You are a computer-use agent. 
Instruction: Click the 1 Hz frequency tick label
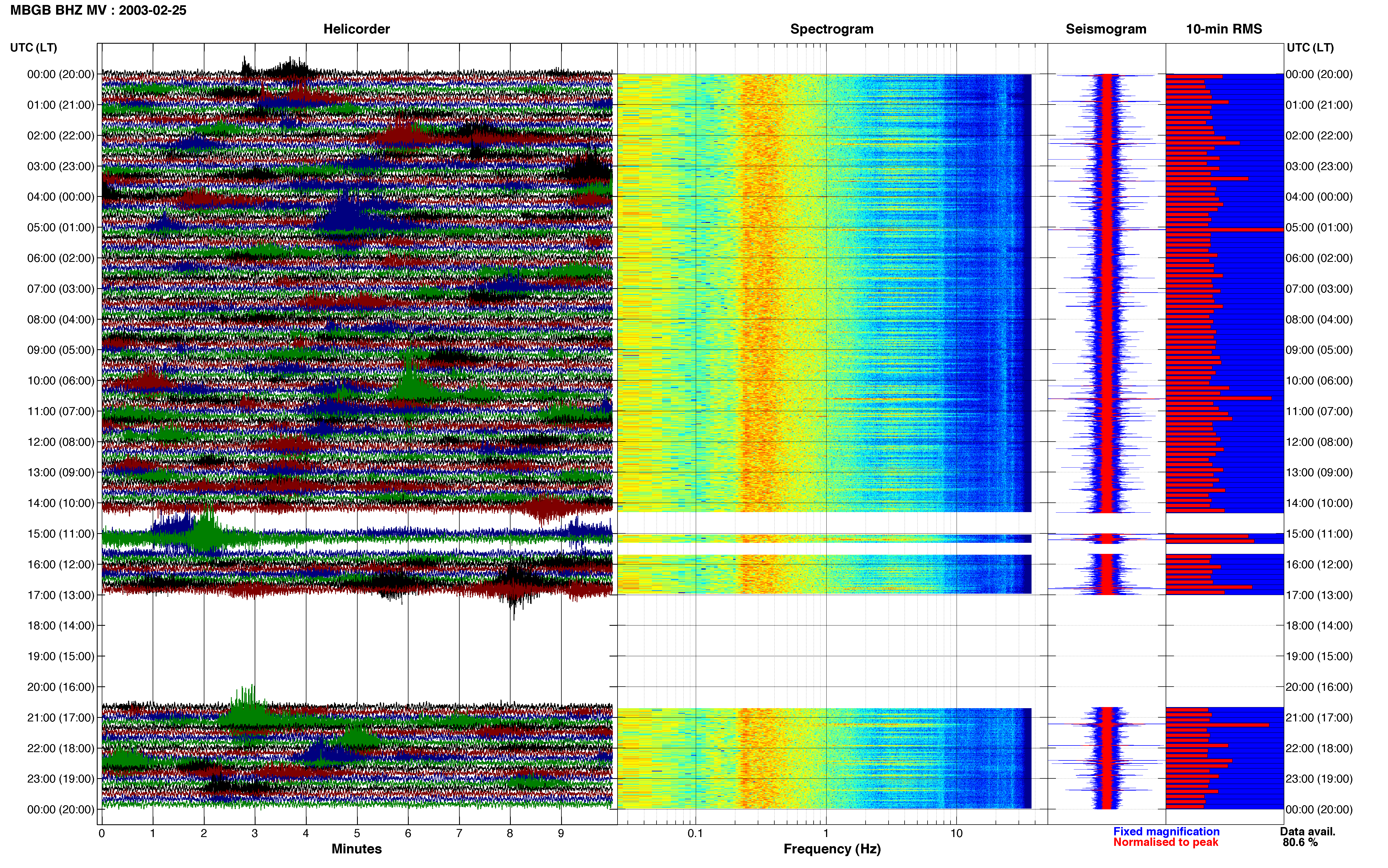click(x=826, y=833)
